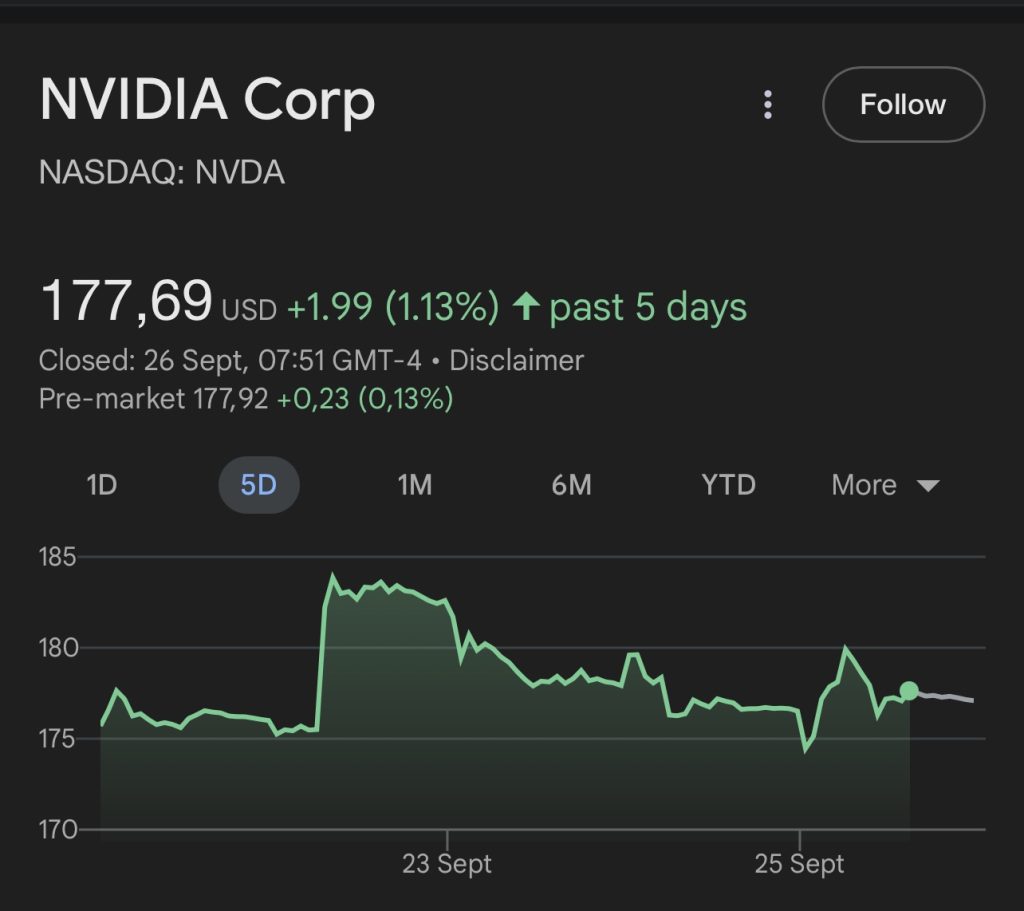The height and width of the screenshot is (911, 1024).
Task: Click the 23 Sept date label
Action: (447, 864)
